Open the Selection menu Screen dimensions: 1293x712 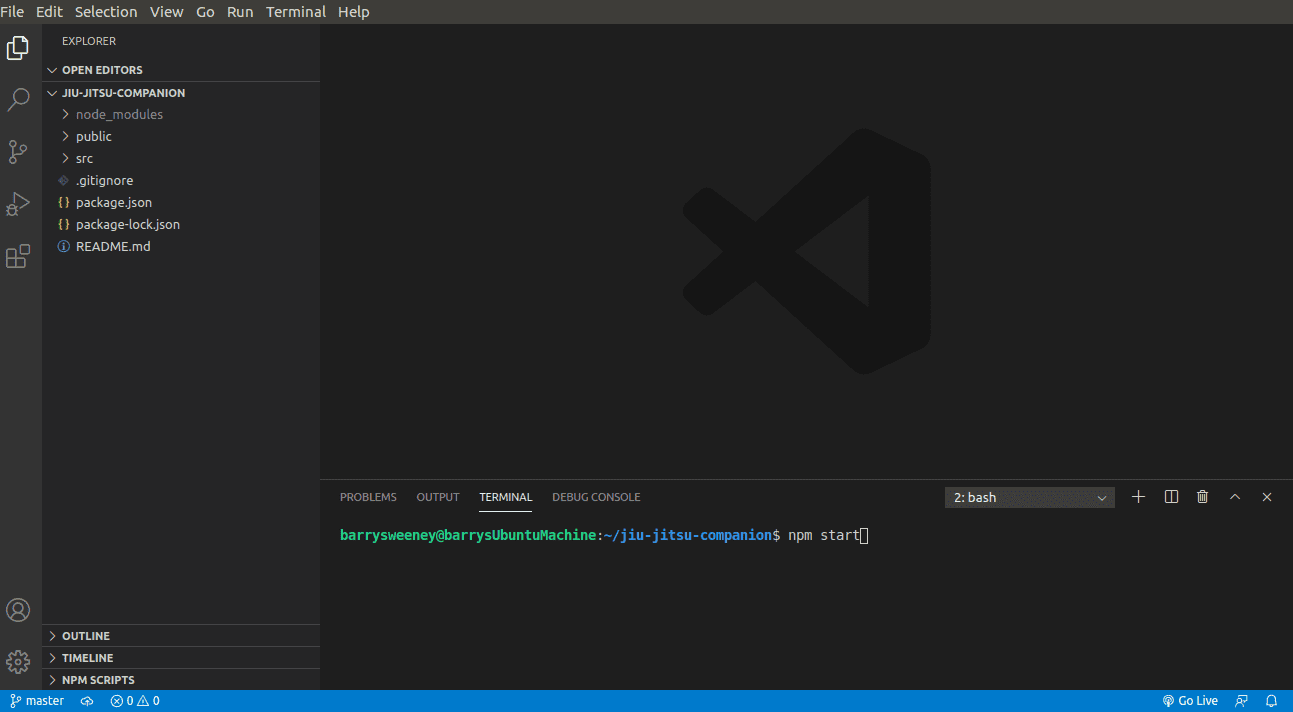[106, 12]
